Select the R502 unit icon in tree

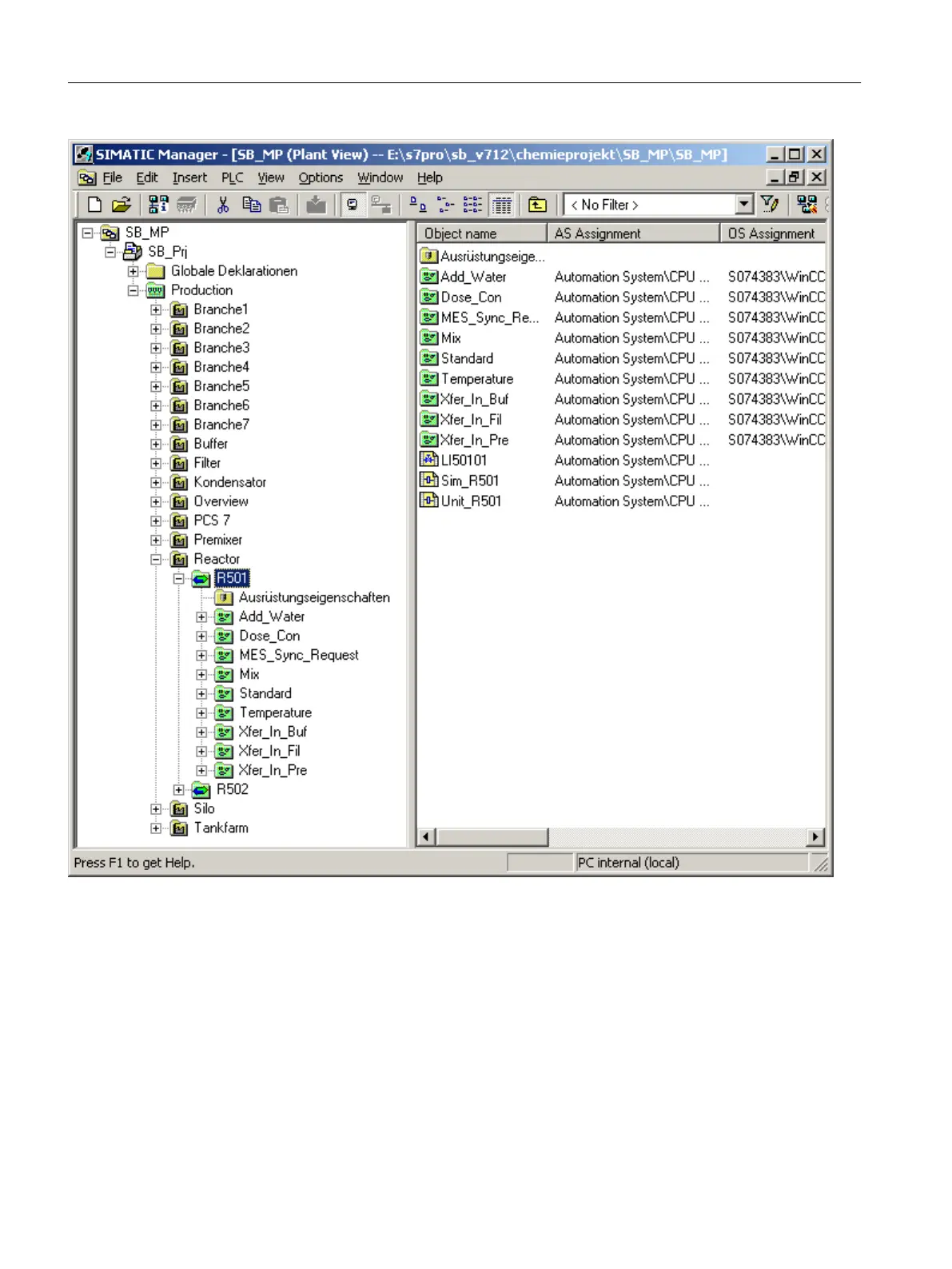click(x=201, y=790)
